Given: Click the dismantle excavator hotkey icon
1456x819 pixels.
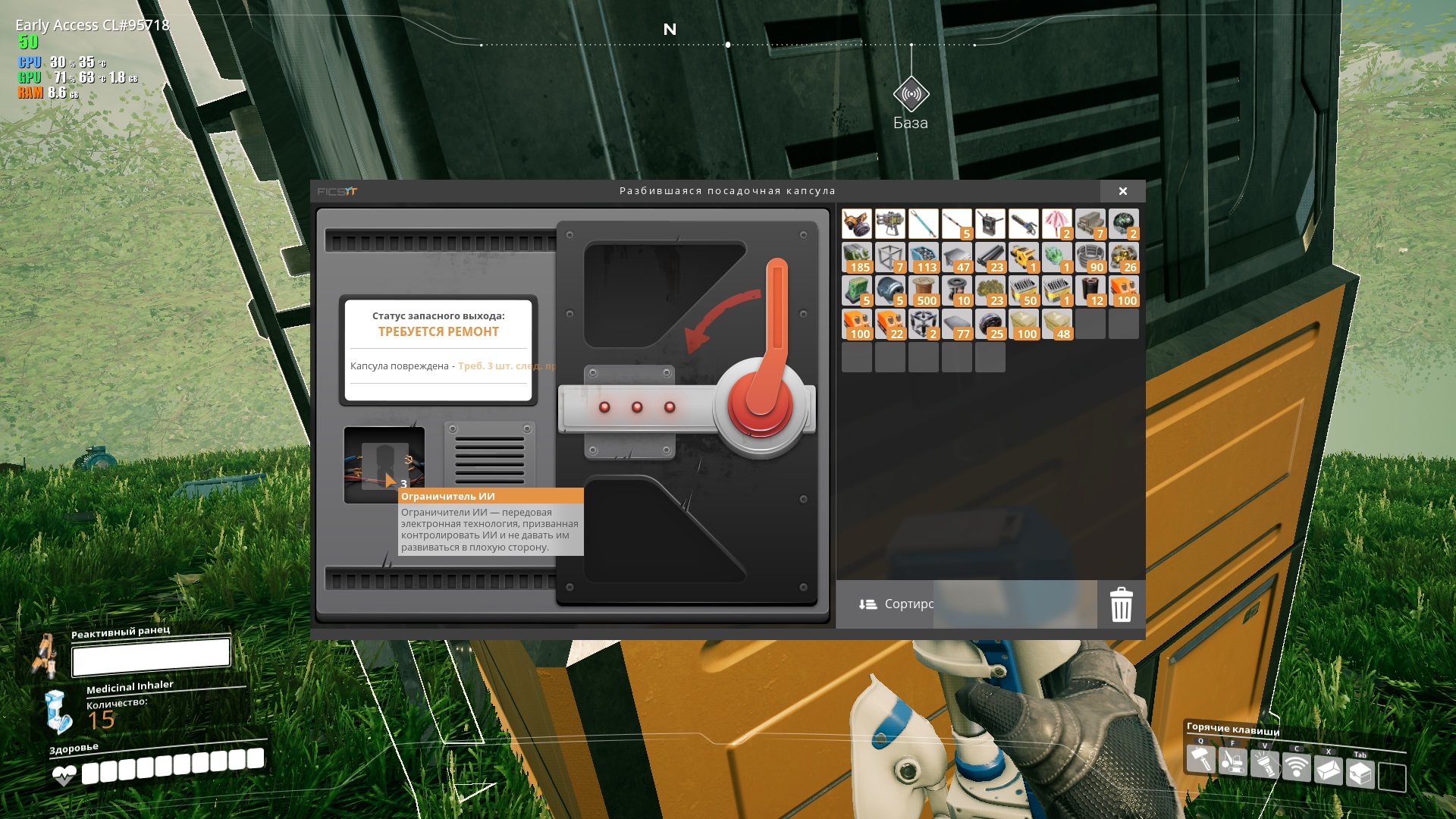Looking at the screenshot, I should pyautogui.click(x=1232, y=761).
